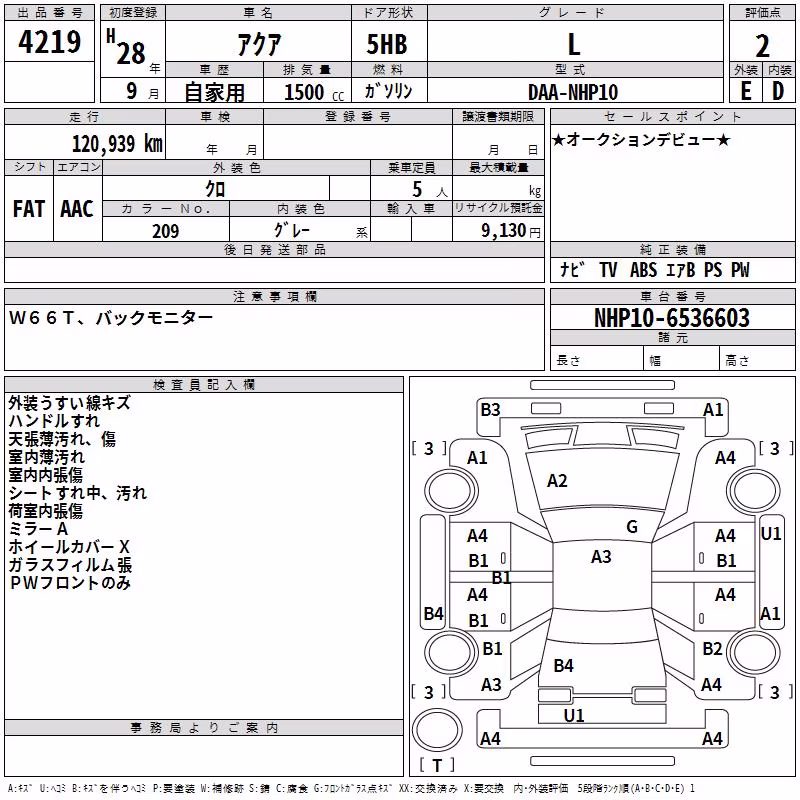This screenshot has width=800, height=800.
Task: Click the grade value L
Action: coord(574,44)
